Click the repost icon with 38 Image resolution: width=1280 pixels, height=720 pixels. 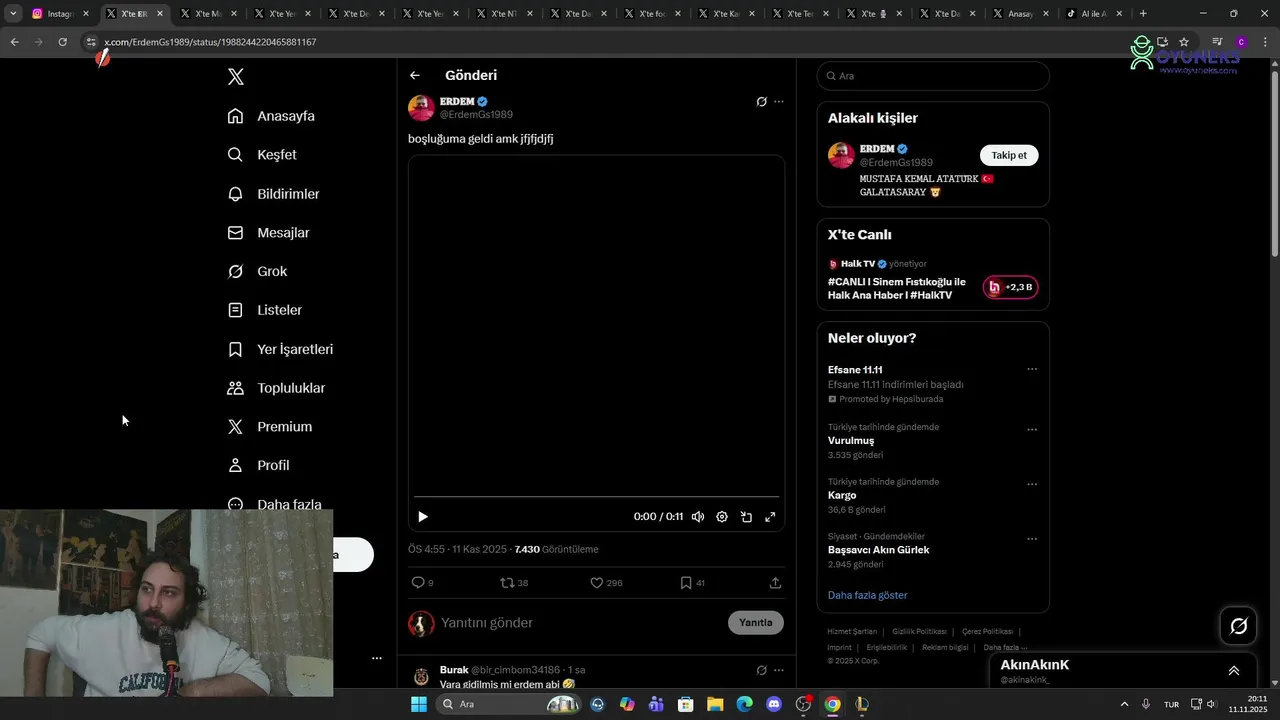click(x=514, y=583)
